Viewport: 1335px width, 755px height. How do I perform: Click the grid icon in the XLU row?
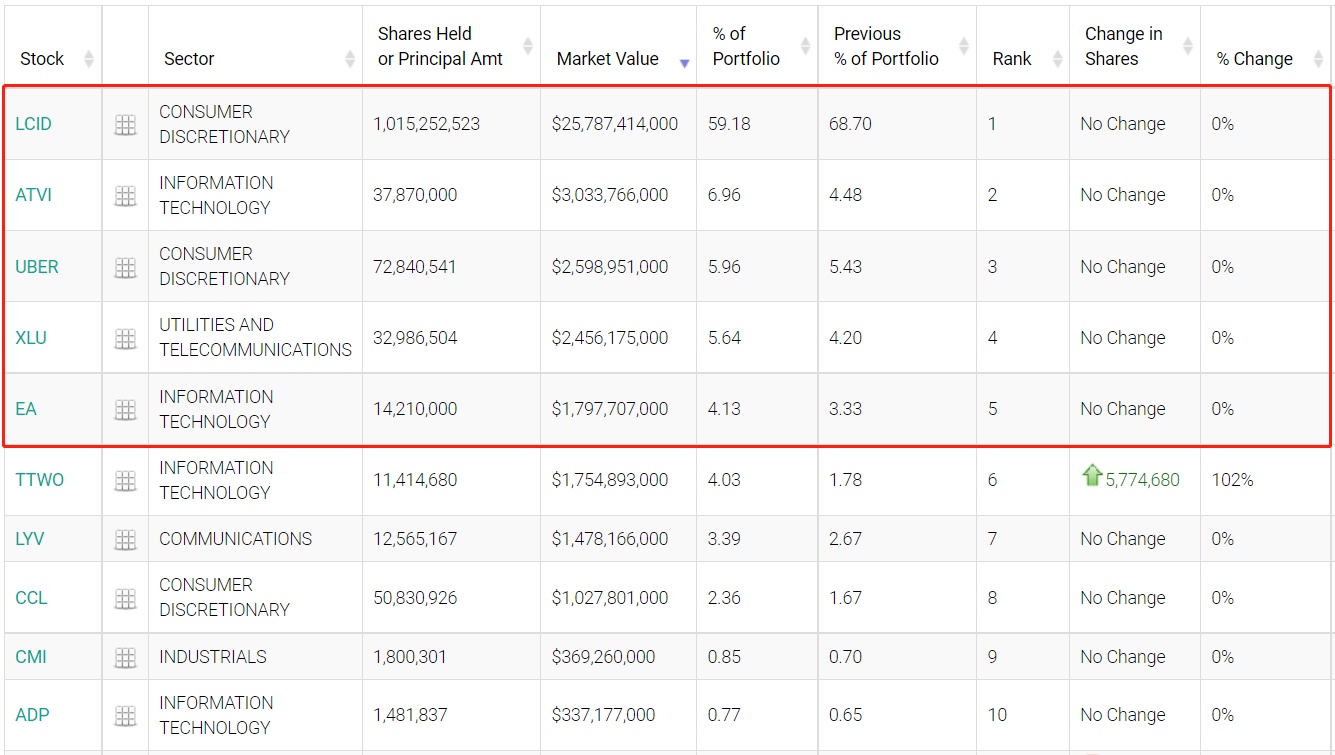(125, 339)
